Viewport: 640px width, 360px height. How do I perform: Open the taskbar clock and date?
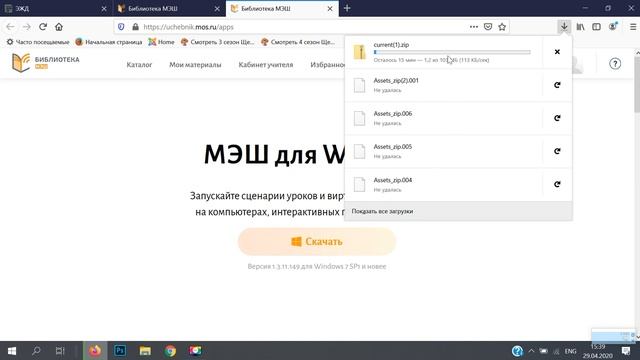pyautogui.click(x=598, y=351)
